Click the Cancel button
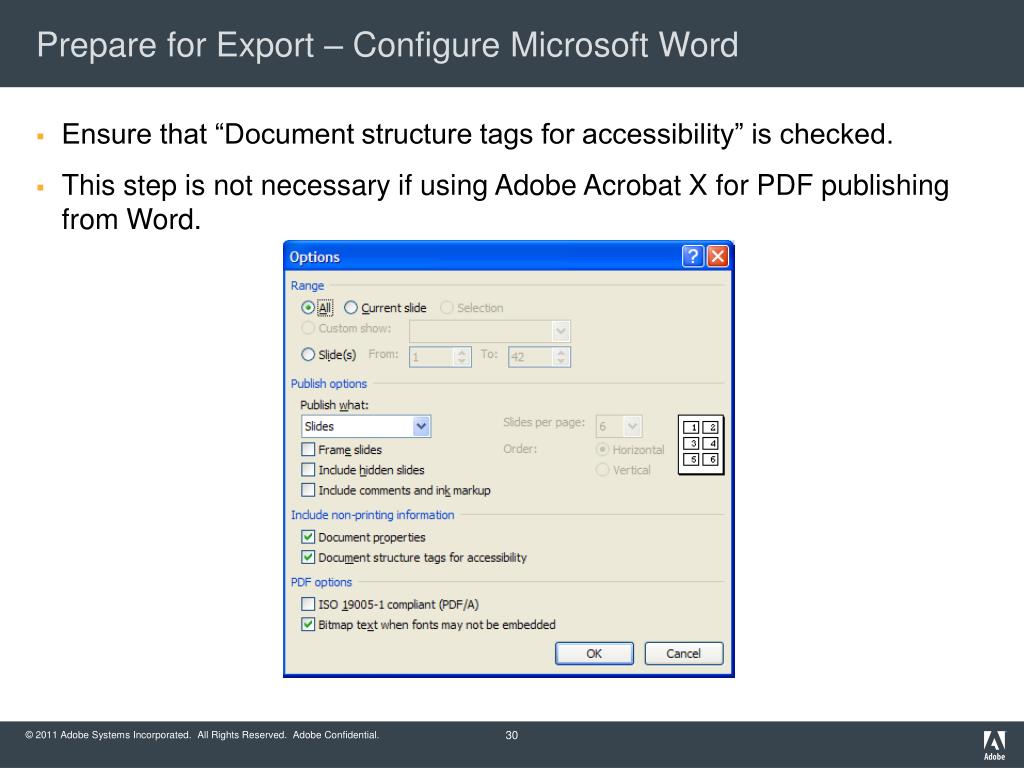The image size is (1024, 768). point(684,654)
